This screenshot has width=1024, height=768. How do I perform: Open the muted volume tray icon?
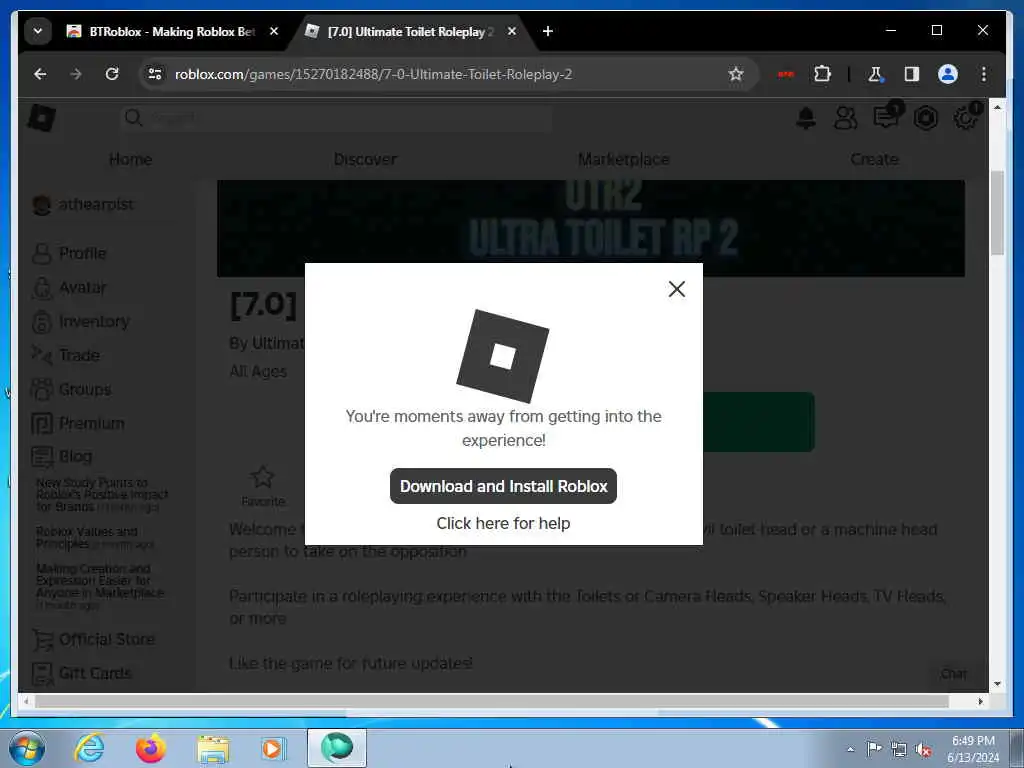(923, 750)
